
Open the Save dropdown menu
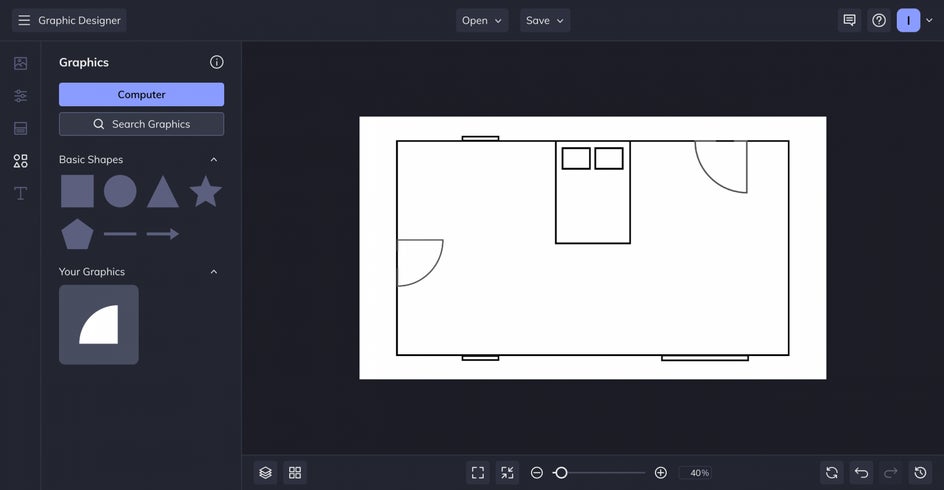coord(545,20)
